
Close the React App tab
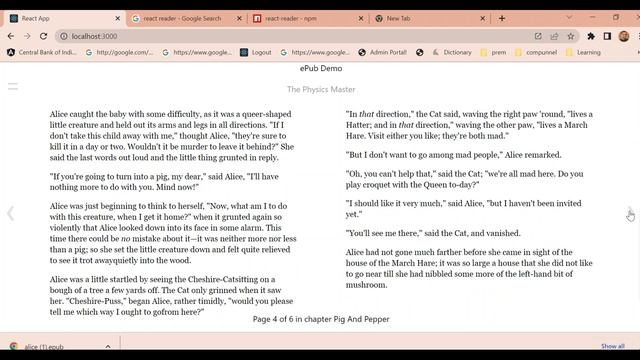(x=118, y=18)
